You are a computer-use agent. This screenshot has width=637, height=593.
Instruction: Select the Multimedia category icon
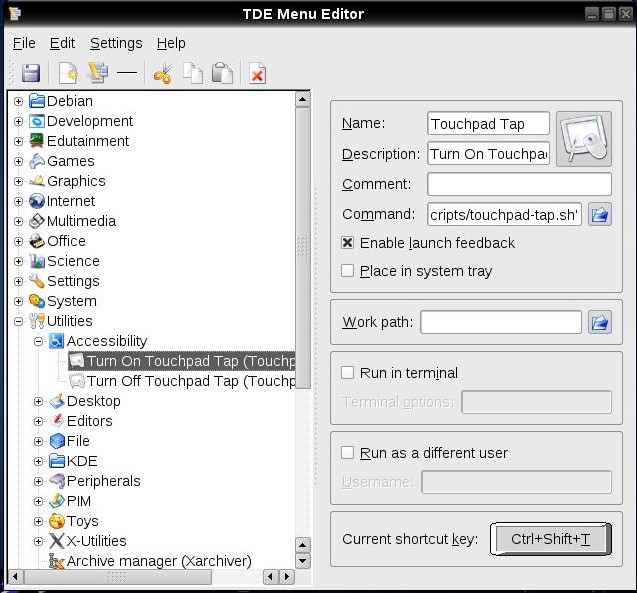(37, 221)
